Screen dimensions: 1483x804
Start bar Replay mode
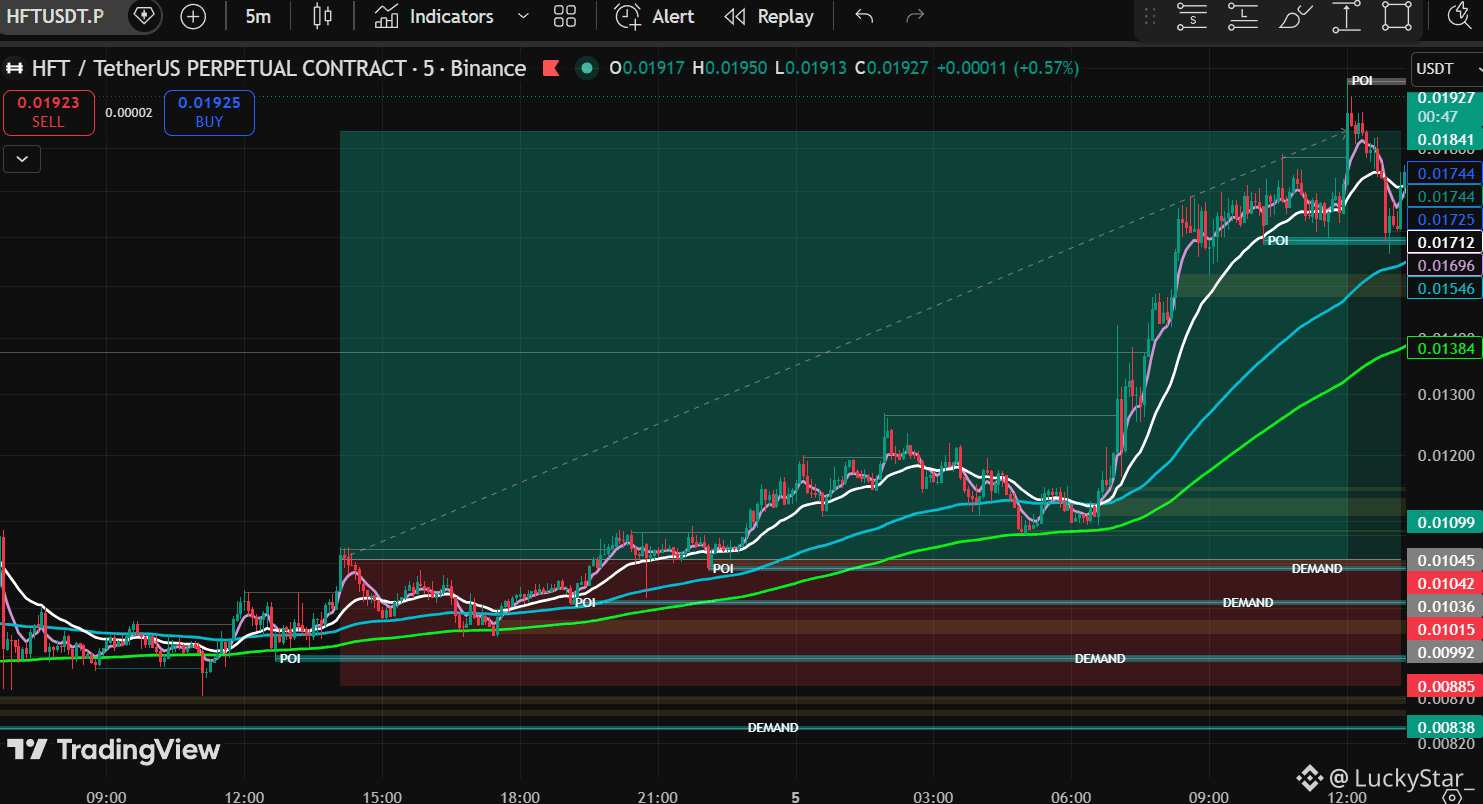pos(769,17)
